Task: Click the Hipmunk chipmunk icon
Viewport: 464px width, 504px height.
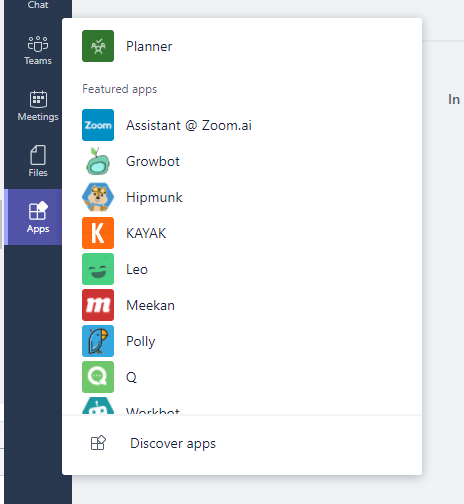Action: point(98,197)
